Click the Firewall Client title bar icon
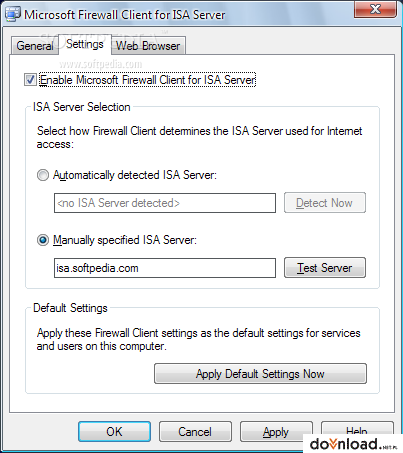 point(13,15)
